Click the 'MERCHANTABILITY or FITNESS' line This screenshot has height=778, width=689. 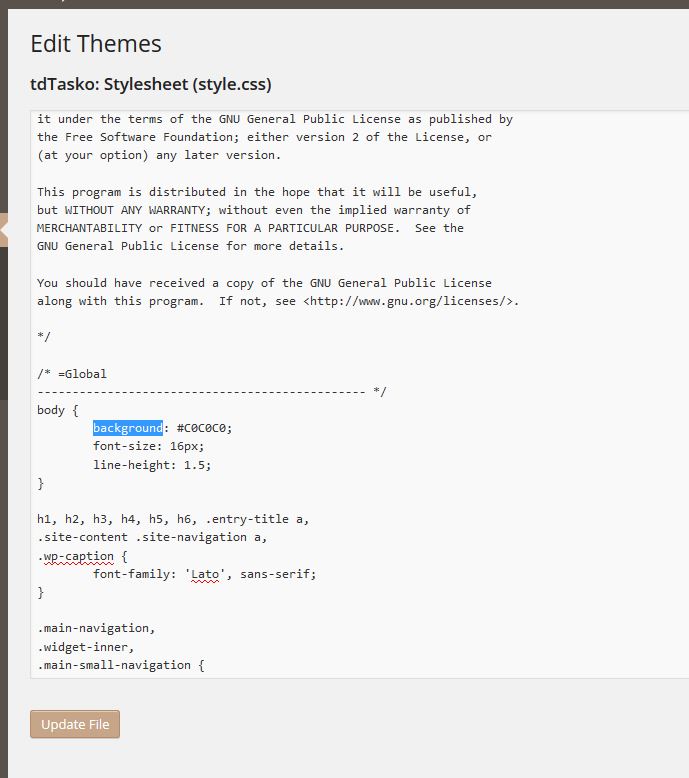[251, 228]
